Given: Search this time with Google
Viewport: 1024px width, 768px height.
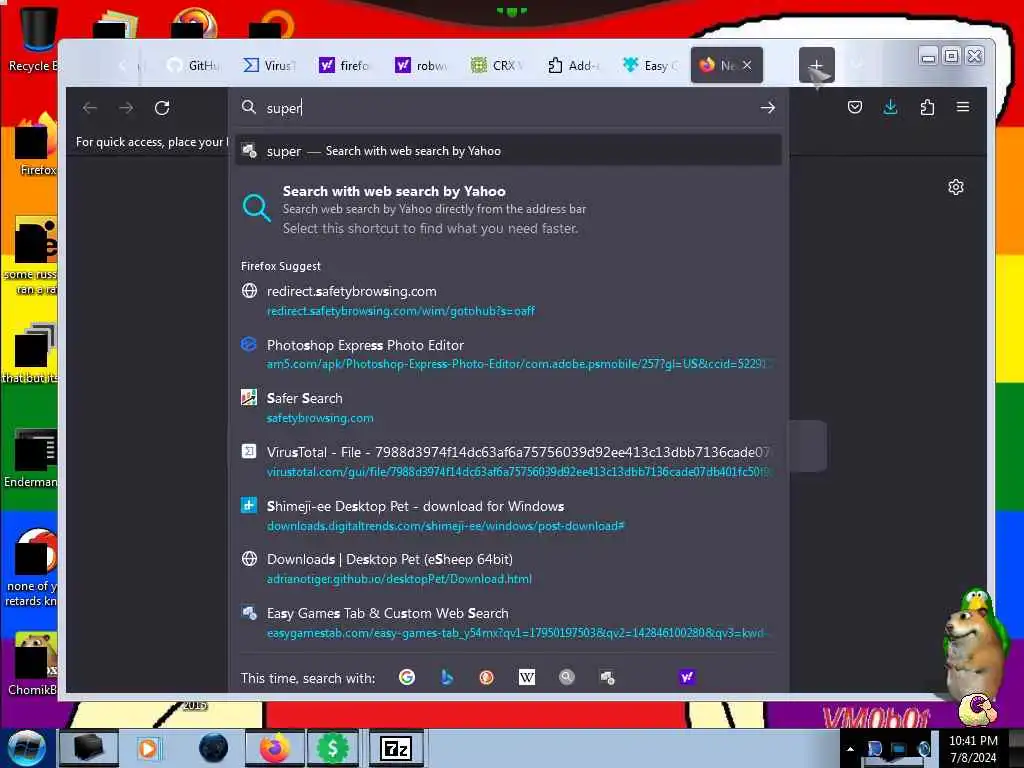Looking at the screenshot, I should coord(407,677).
